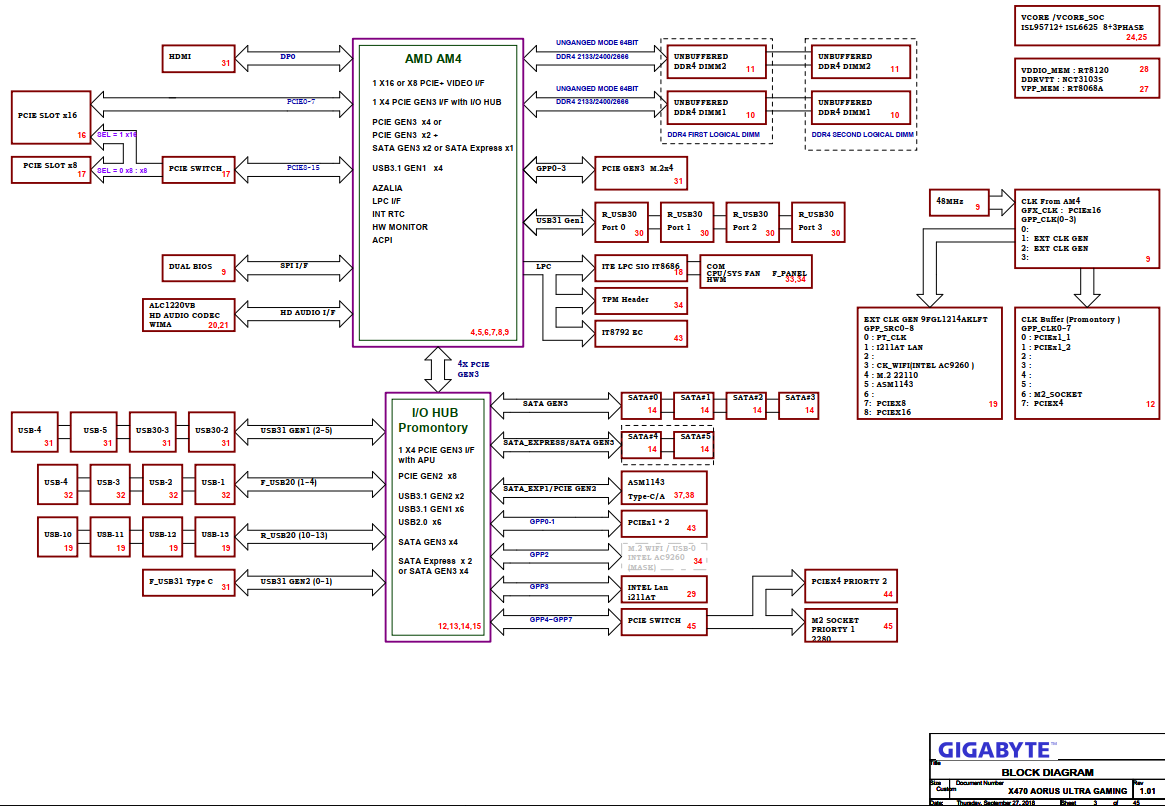Click the PCIE GEN3 M.2x4 block
Image resolution: width=1165 pixels, height=806 pixels.
[641, 173]
